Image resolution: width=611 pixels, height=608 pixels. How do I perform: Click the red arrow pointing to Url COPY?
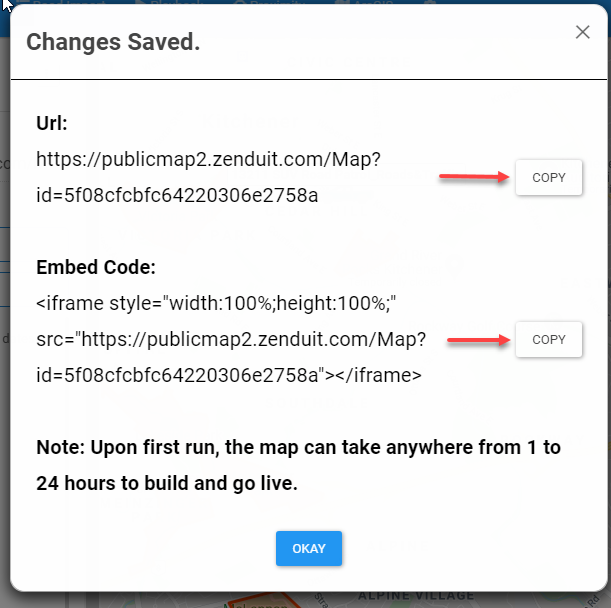474,177
